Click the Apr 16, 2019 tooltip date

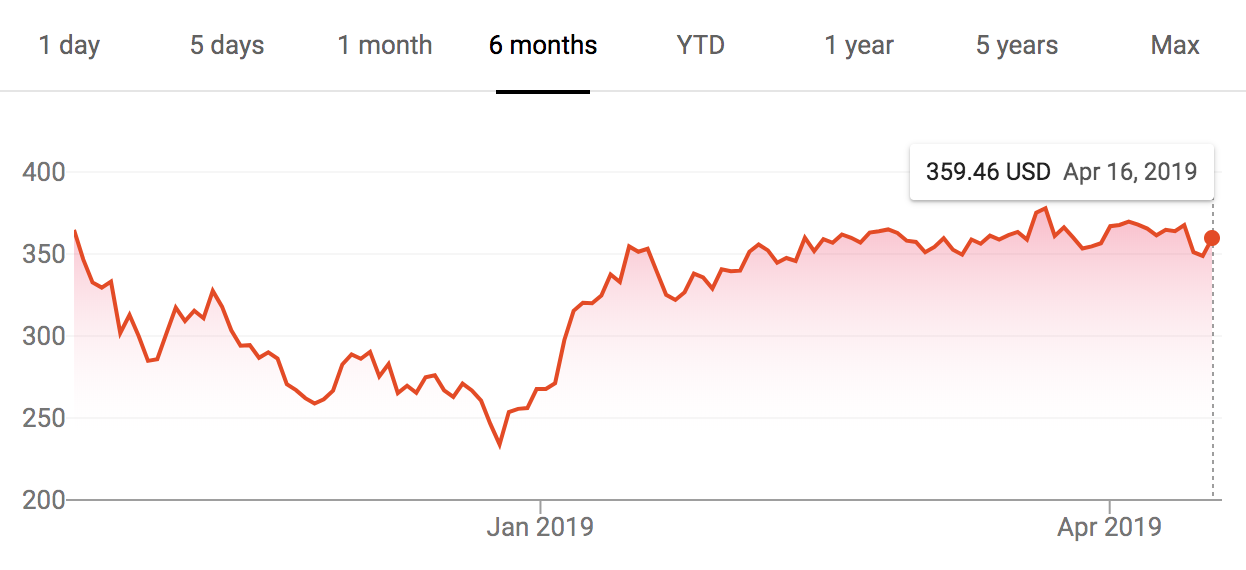coord(1130,172)
